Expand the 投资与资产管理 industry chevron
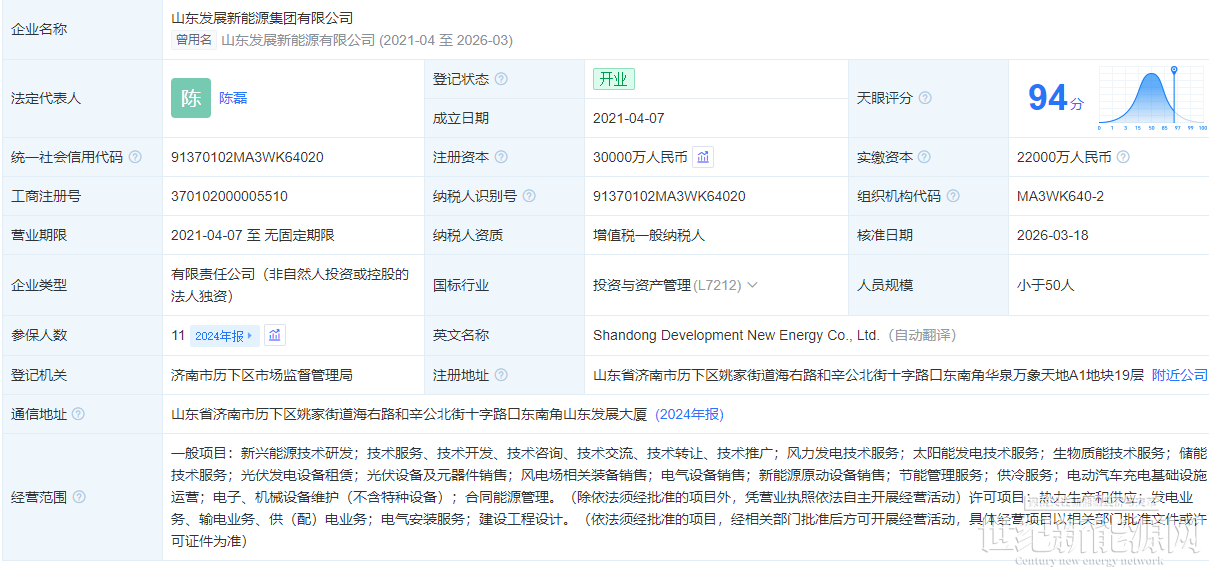Viewport: 1209px width, 571px height. [x=752, y=285]
